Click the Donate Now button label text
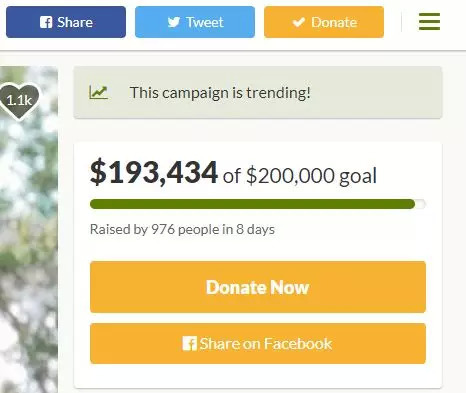 pos(258,287)
